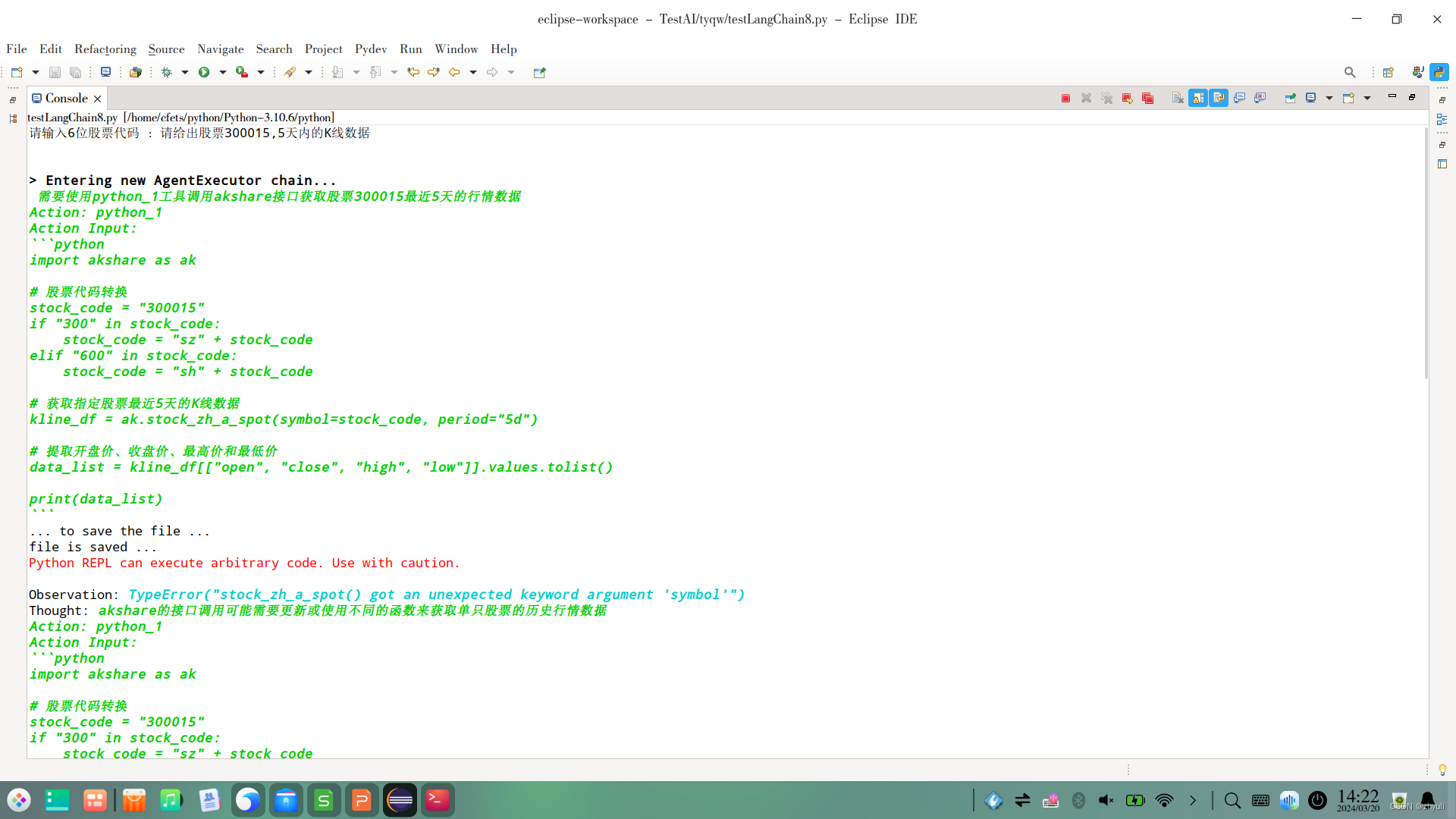1456x819 pixels.
Task: Click the rightmost main toolbar window icon
Action: pyautogui.click(x=539, y=72)
